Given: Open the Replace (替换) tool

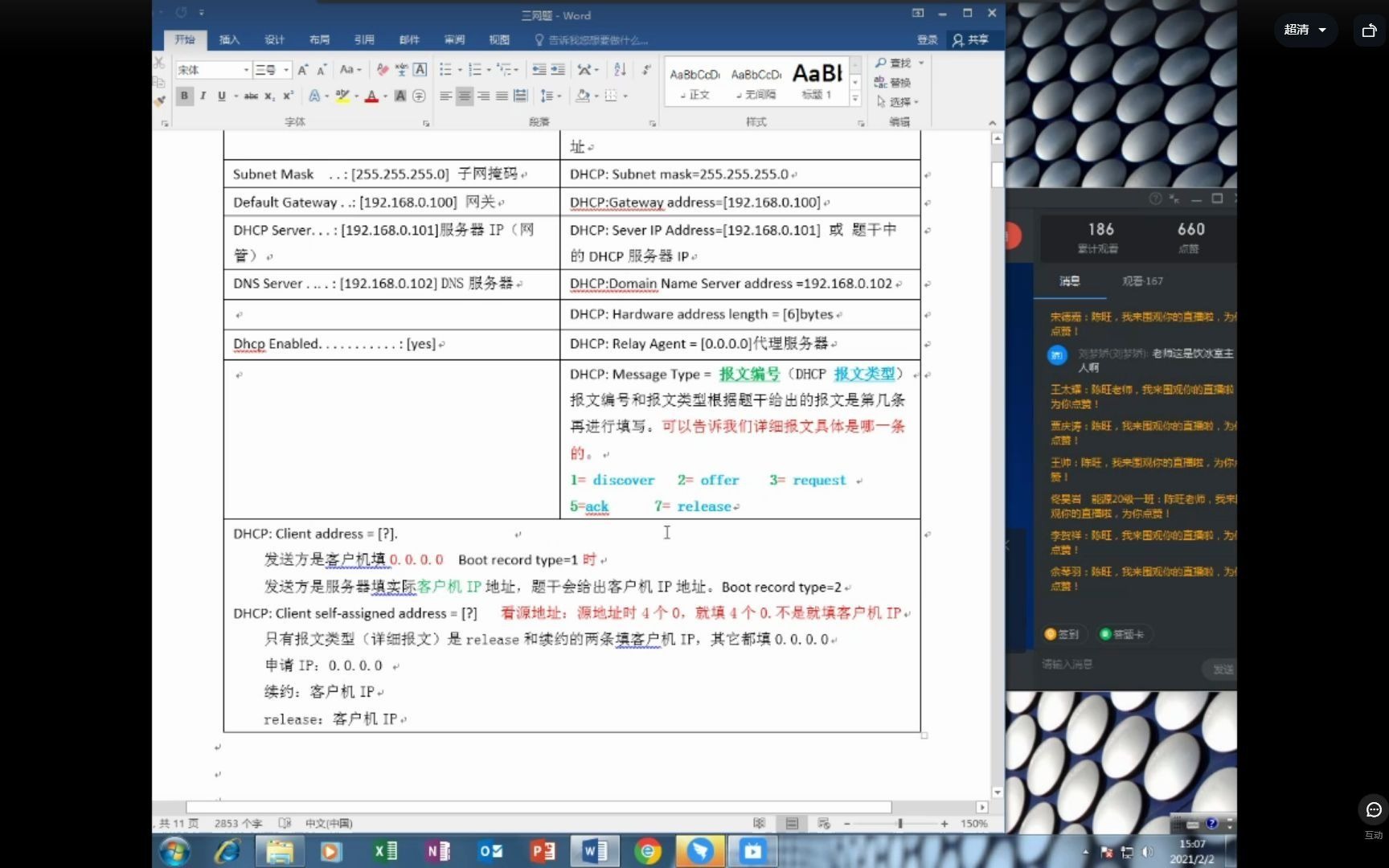Looking at the screenshot, I should pyautogui.click(x=895, y=81).
